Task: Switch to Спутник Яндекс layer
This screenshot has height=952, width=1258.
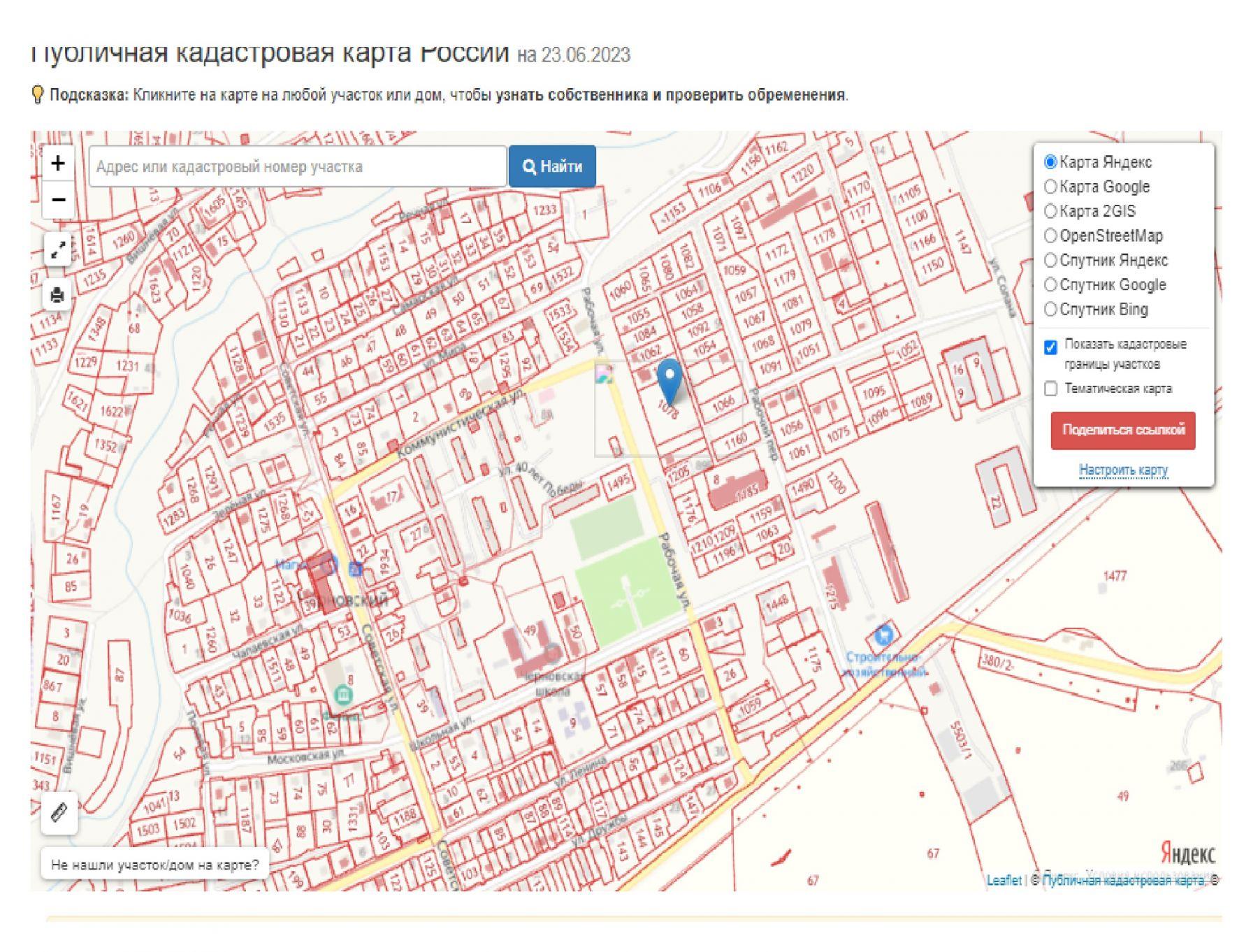Action: tap(1050, 260)
